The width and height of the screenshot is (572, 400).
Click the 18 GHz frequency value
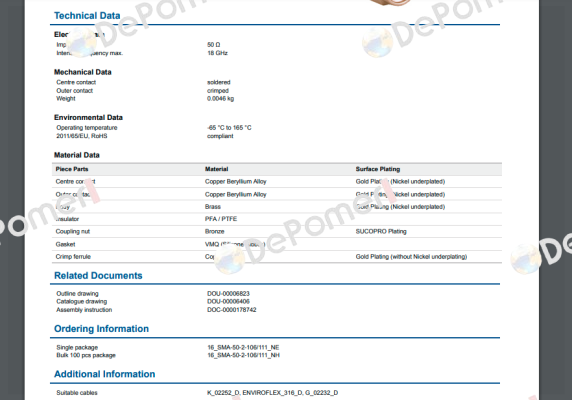[217, 53]
